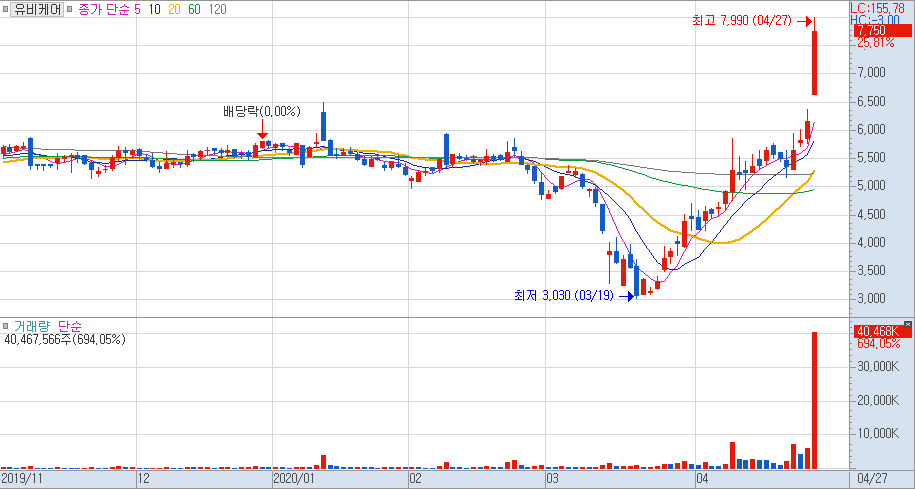Click the square marker before 종가 단순

coord(69,9)
